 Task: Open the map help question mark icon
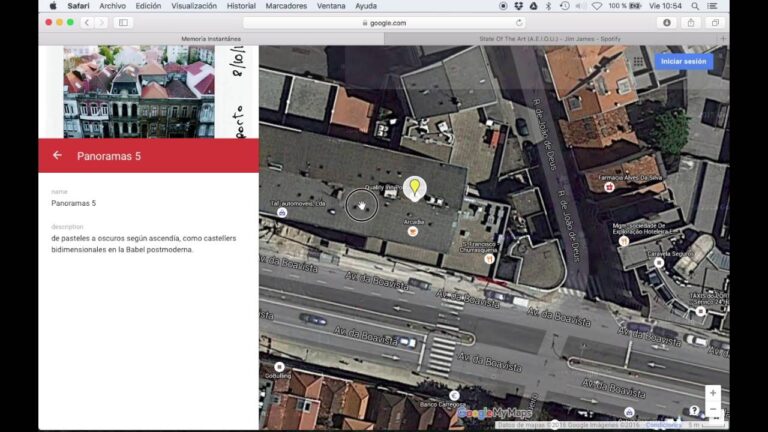pyautogui.click(x=694, y=410)
